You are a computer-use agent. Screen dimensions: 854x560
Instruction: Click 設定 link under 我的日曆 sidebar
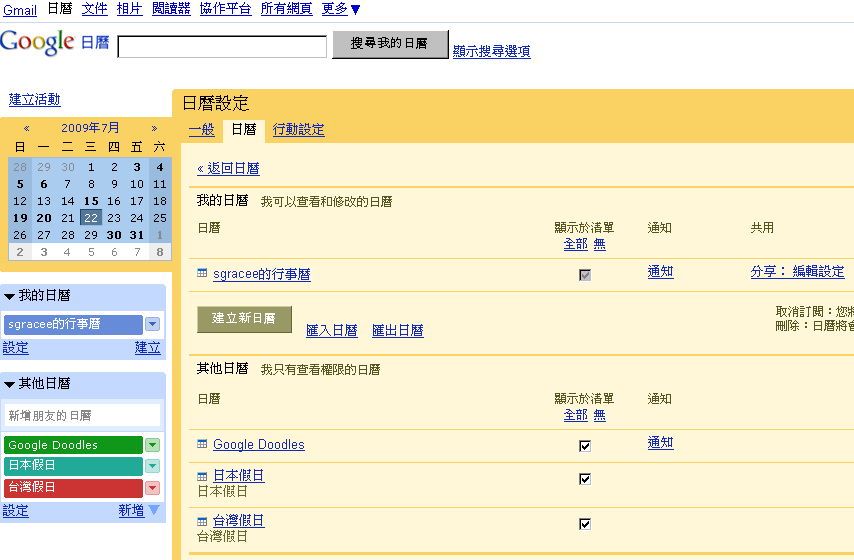[x=16, y=348]
